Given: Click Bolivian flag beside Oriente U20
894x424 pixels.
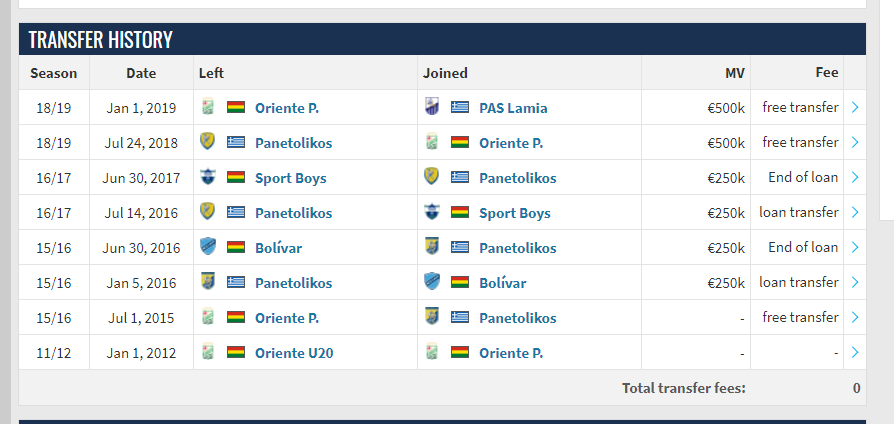Looking at the screenshot, I should point(236,353).
